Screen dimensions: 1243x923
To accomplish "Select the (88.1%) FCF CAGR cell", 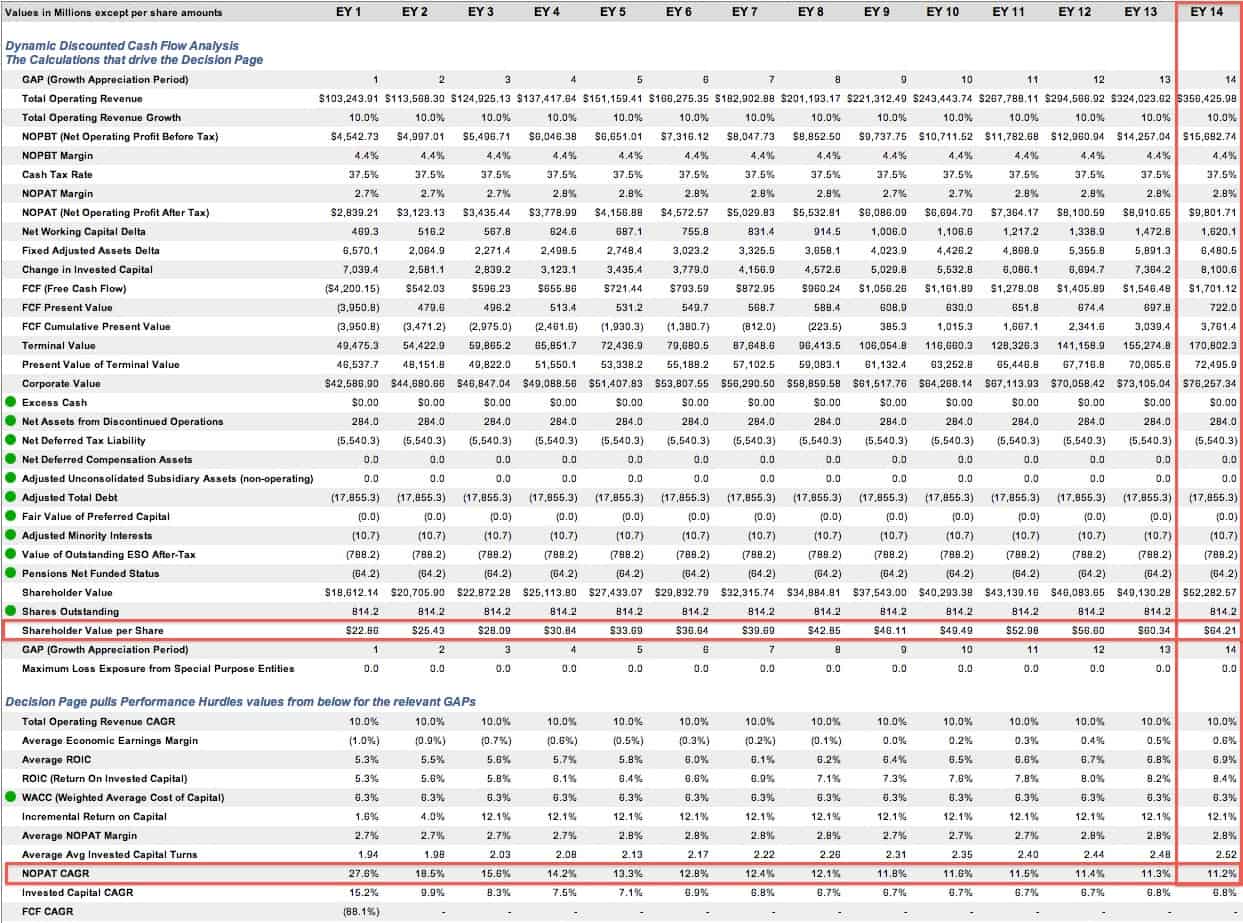I will pyautogui.click(x=361, y=911).
